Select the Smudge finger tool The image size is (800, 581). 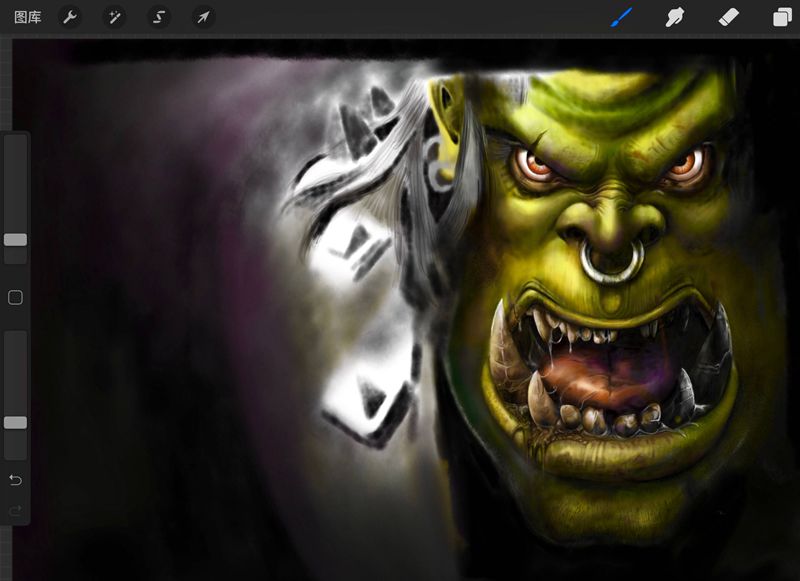click(x=675, y=17)
